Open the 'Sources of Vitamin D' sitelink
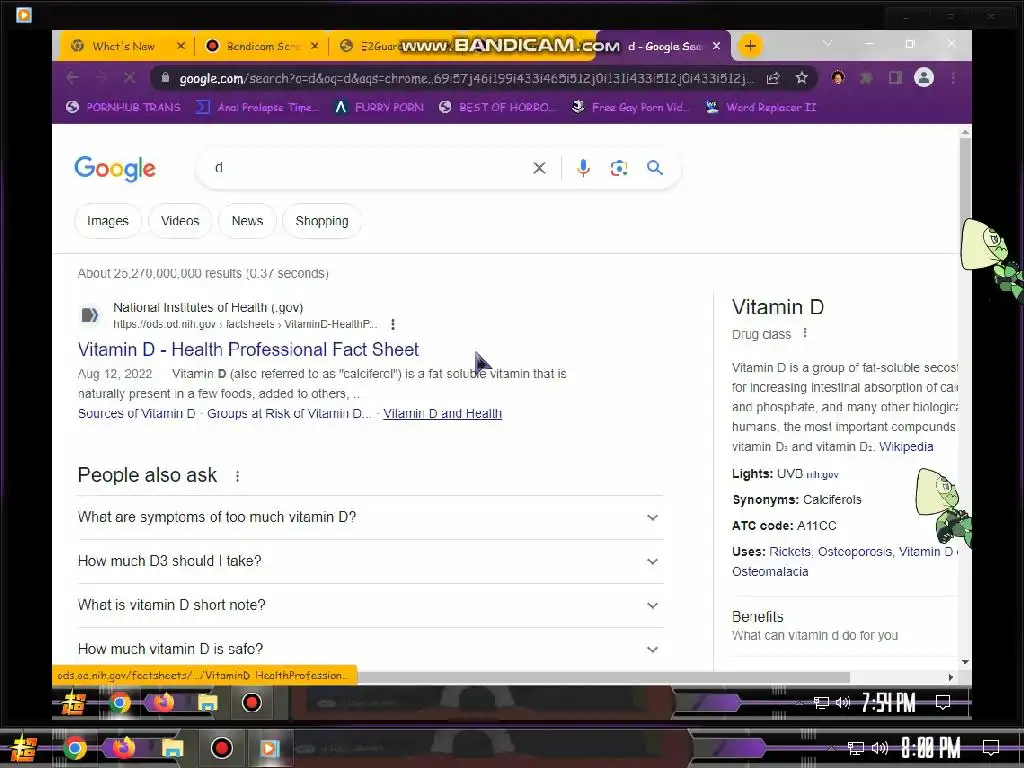The width and height of the screenshot is (1024, 768). coord(136,413)
